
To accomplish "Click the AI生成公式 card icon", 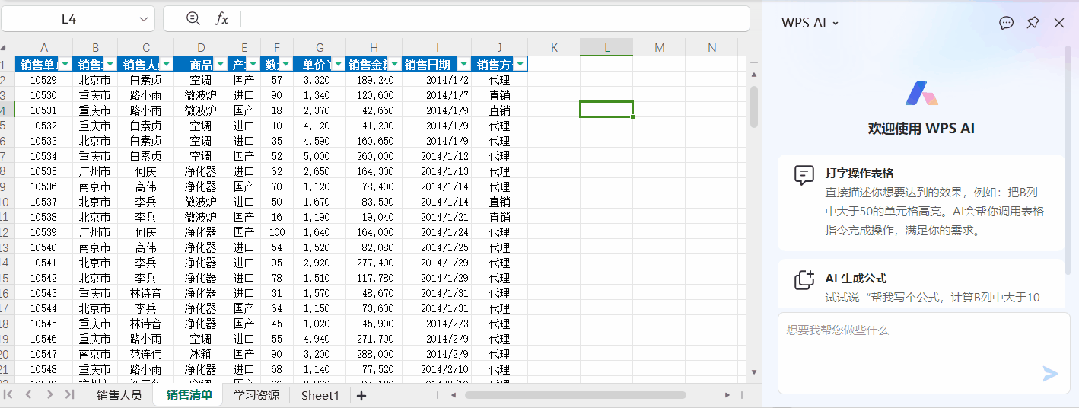I will tap(804, 279).
